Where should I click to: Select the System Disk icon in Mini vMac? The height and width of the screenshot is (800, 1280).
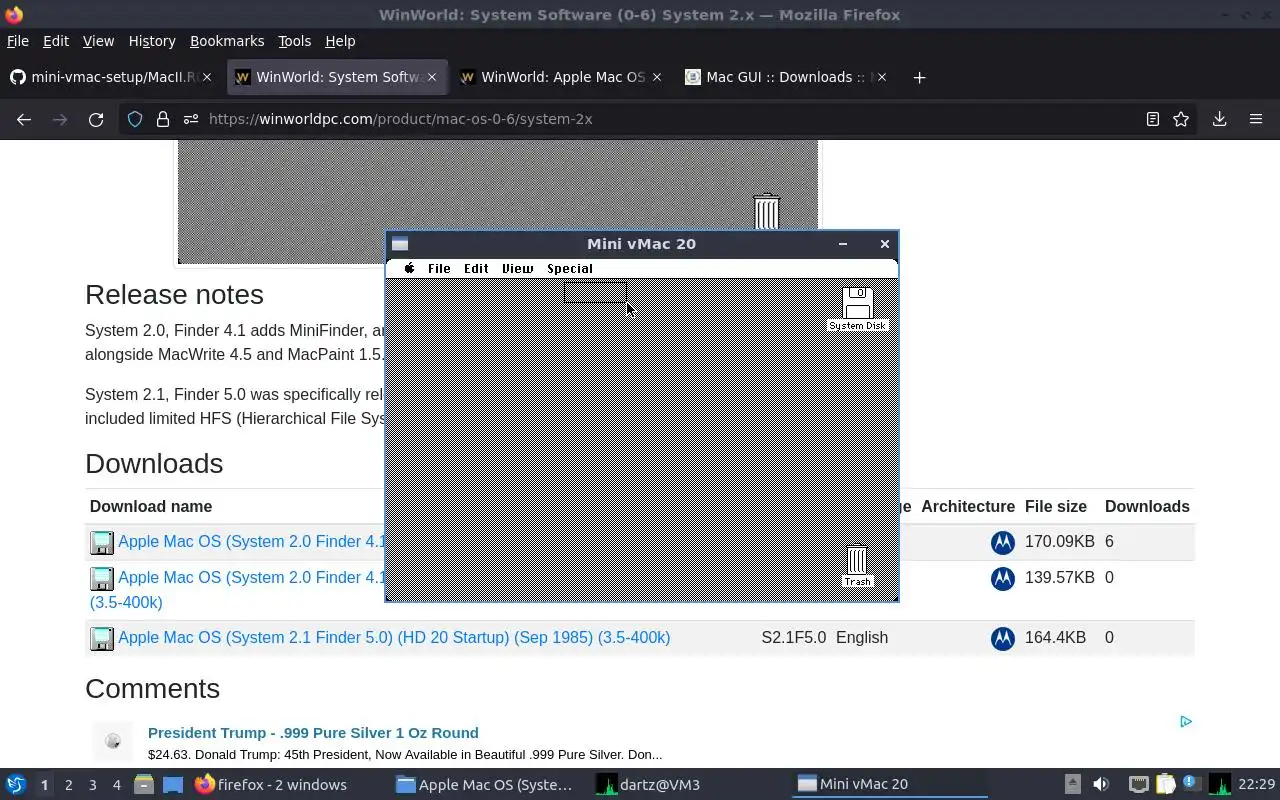[x=857, y=309]
